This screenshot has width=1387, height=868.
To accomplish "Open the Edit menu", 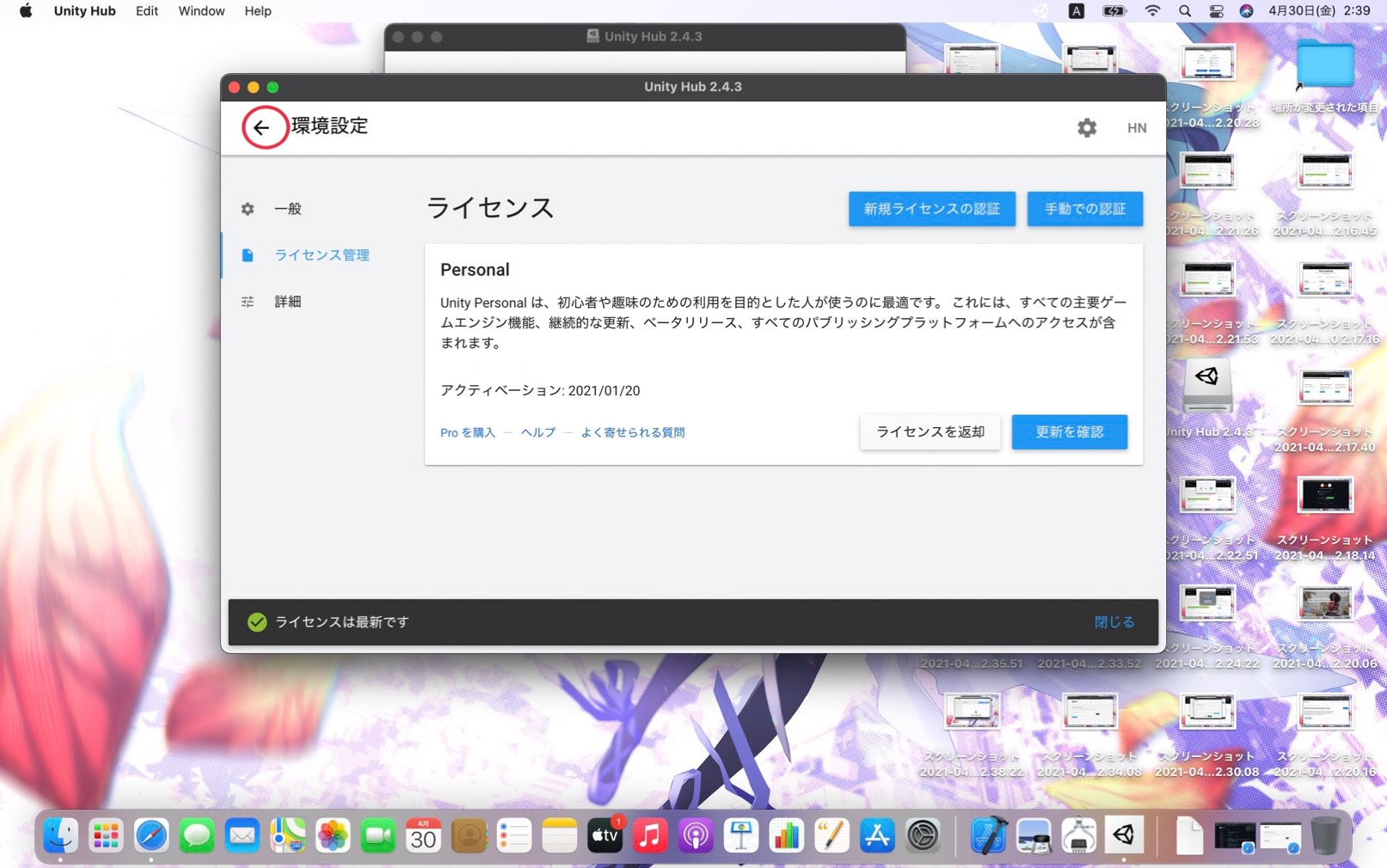I will pyautogui.click(x=147, y=11).
